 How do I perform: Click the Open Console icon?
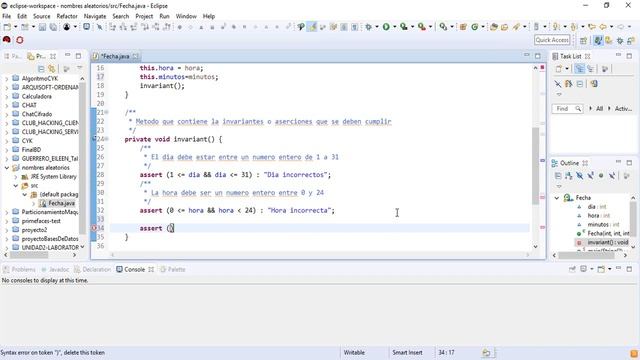tap(601, 269)
